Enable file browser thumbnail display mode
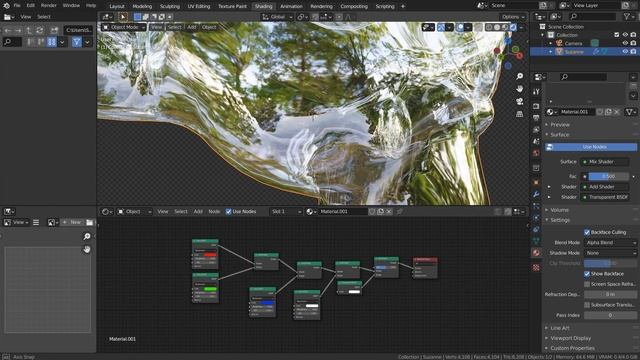The height and width of the screenshot is (360, 640). (x=51, y=42)
